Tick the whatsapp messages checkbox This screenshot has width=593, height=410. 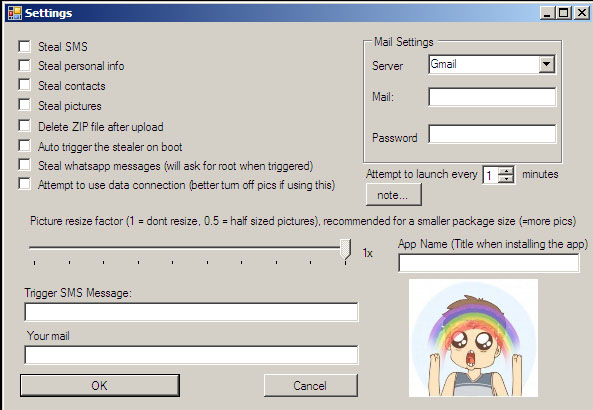coord(25,165)
